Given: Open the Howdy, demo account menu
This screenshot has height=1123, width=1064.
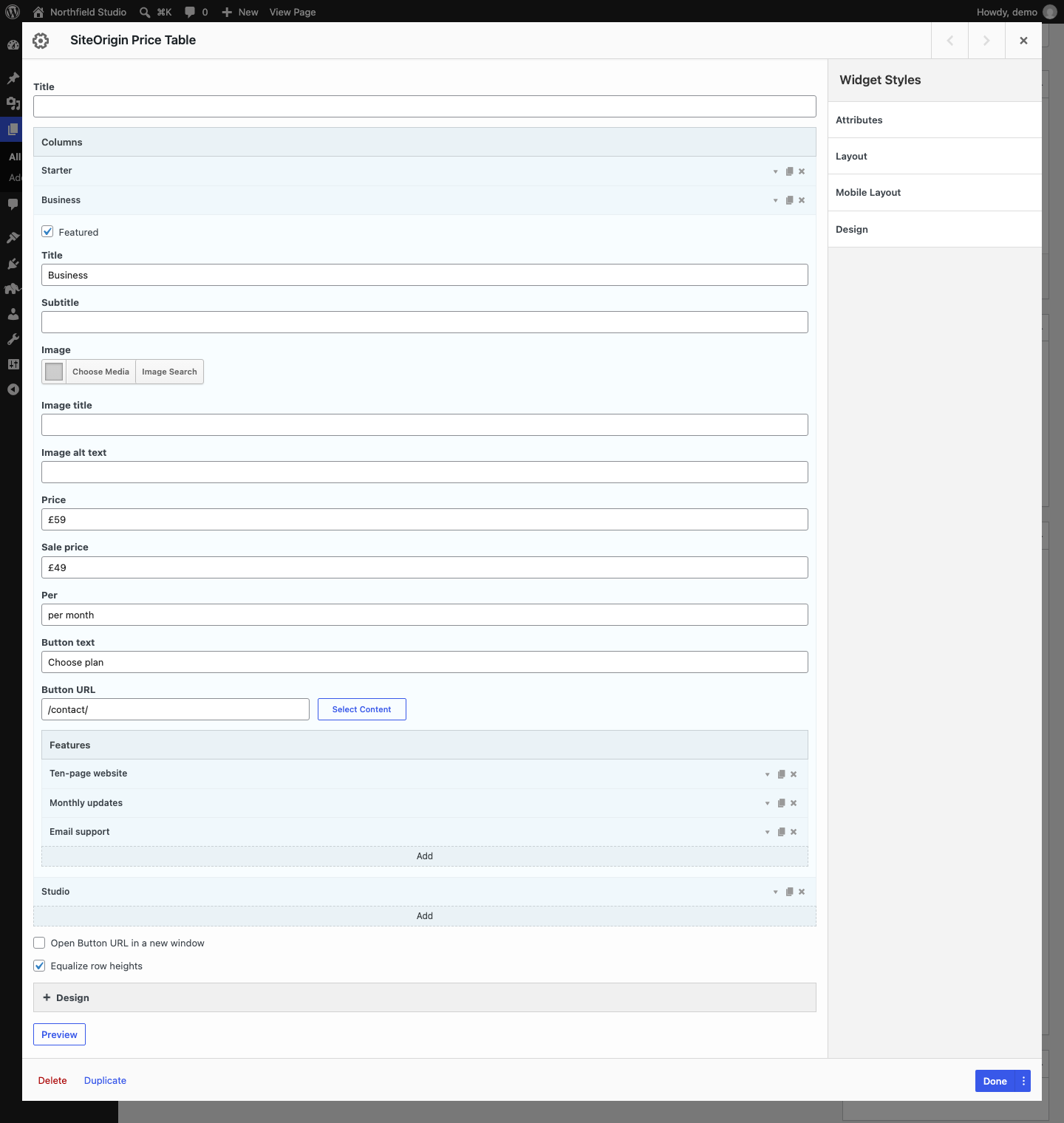Looking at the screenshot, I should point(1016,12).
